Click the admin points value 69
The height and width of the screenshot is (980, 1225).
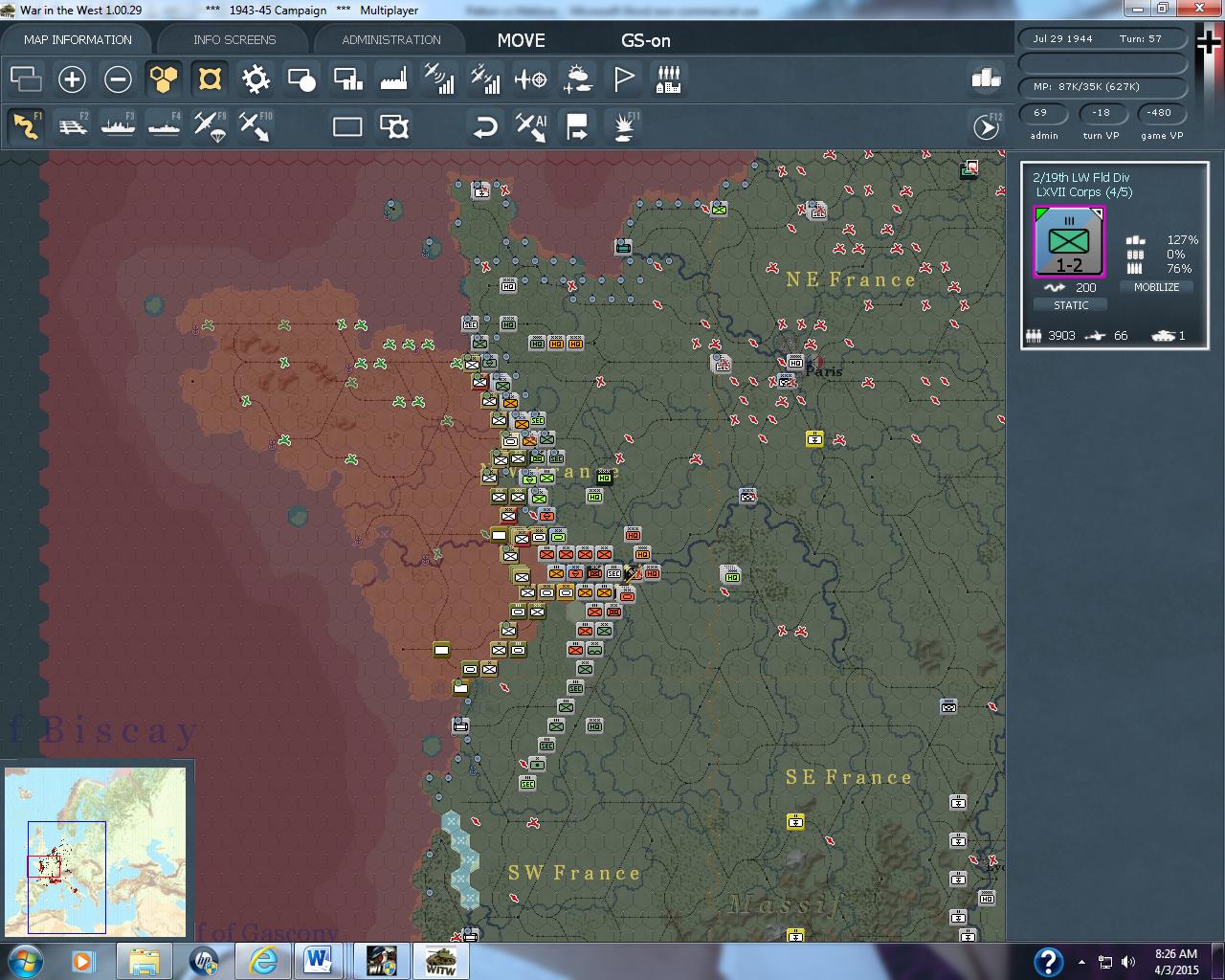1043,113
